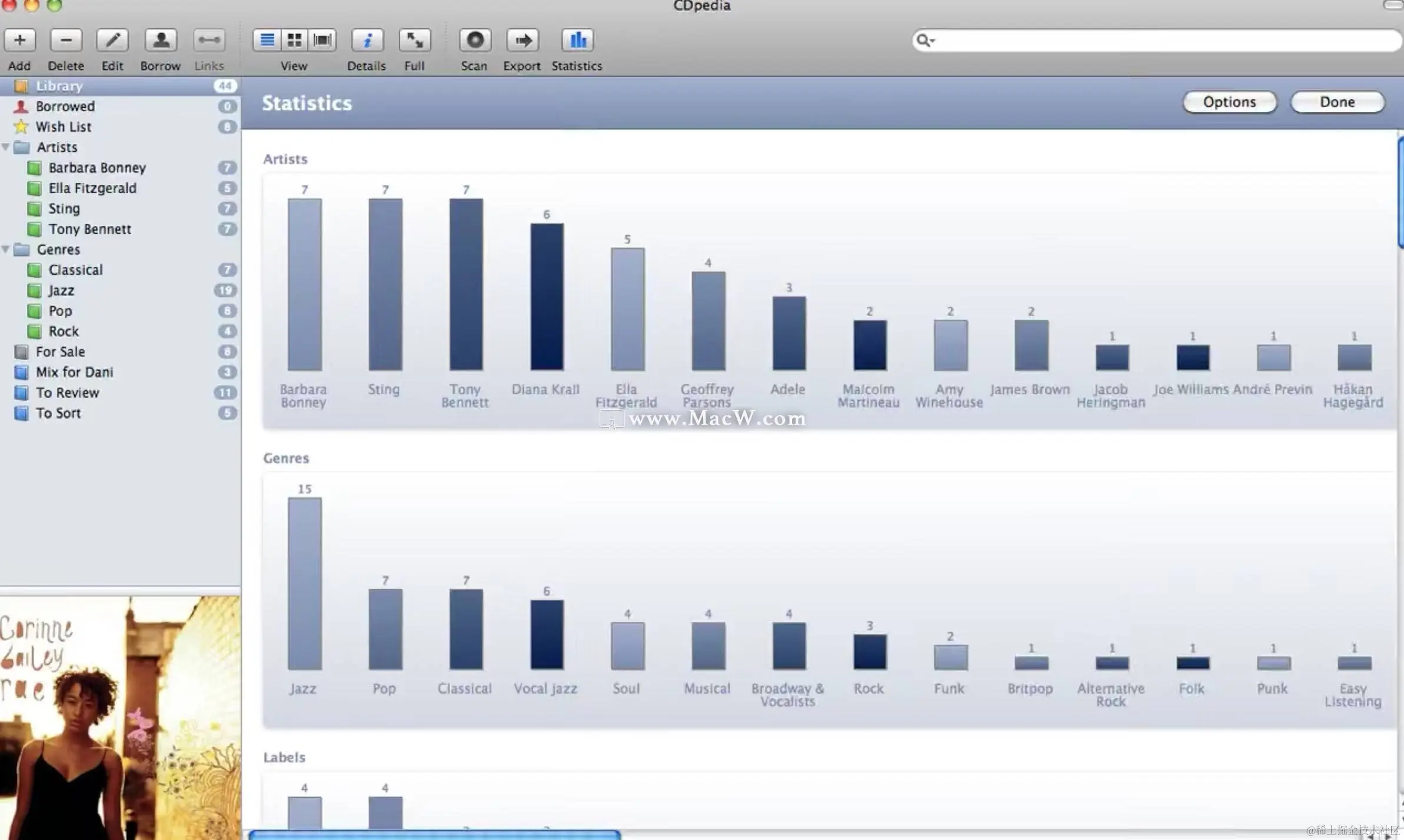Open the To Review collection
The width and height of the screenshot is (1404, 840).
[120, 393]
